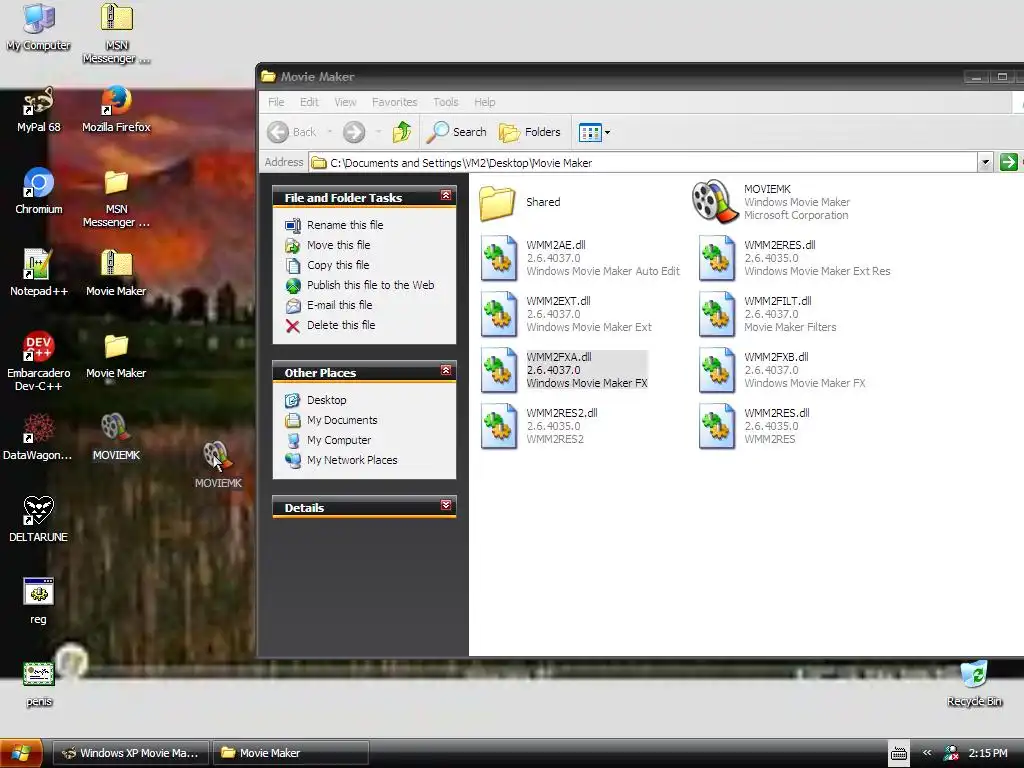Switch to Windows XP Movie Ma... taskbar button
The height and width of the screenshot is (768, 1024).
click(131, 754)
